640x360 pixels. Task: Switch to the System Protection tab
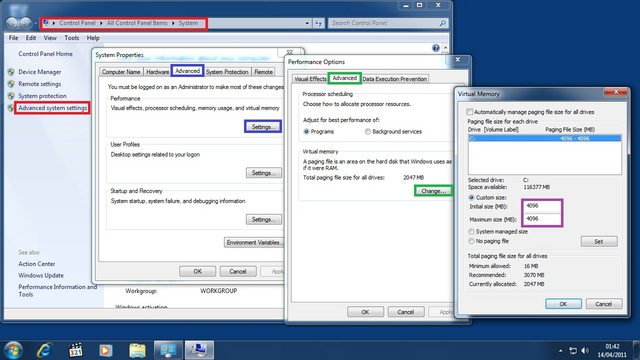click(227, 72)
